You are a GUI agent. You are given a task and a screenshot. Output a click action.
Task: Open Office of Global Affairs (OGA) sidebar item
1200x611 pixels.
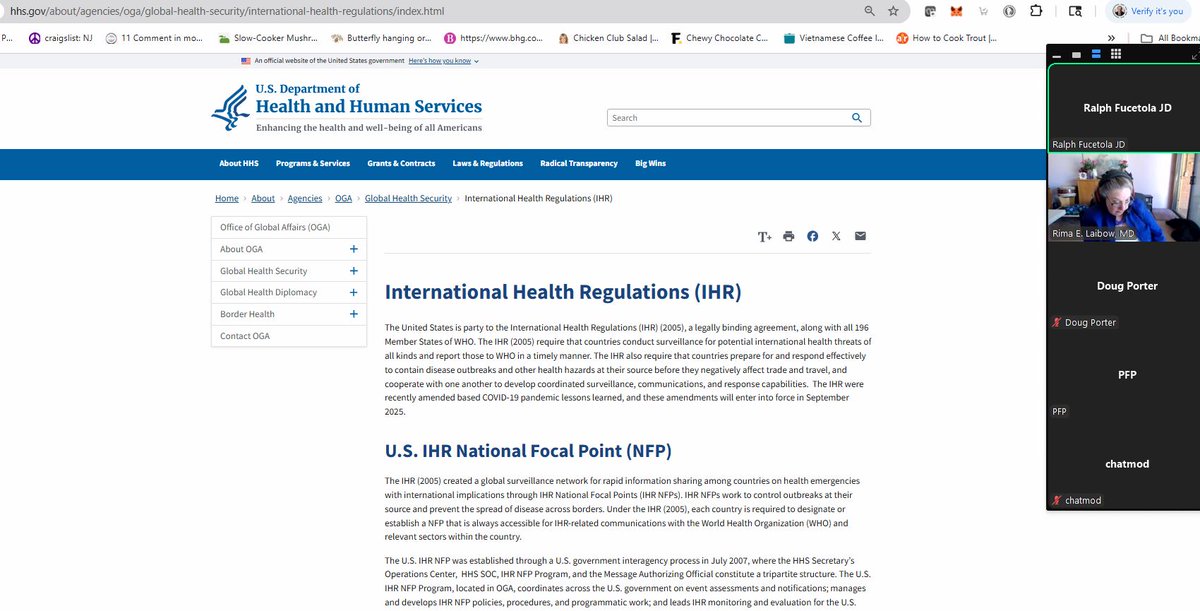[288, 227]
